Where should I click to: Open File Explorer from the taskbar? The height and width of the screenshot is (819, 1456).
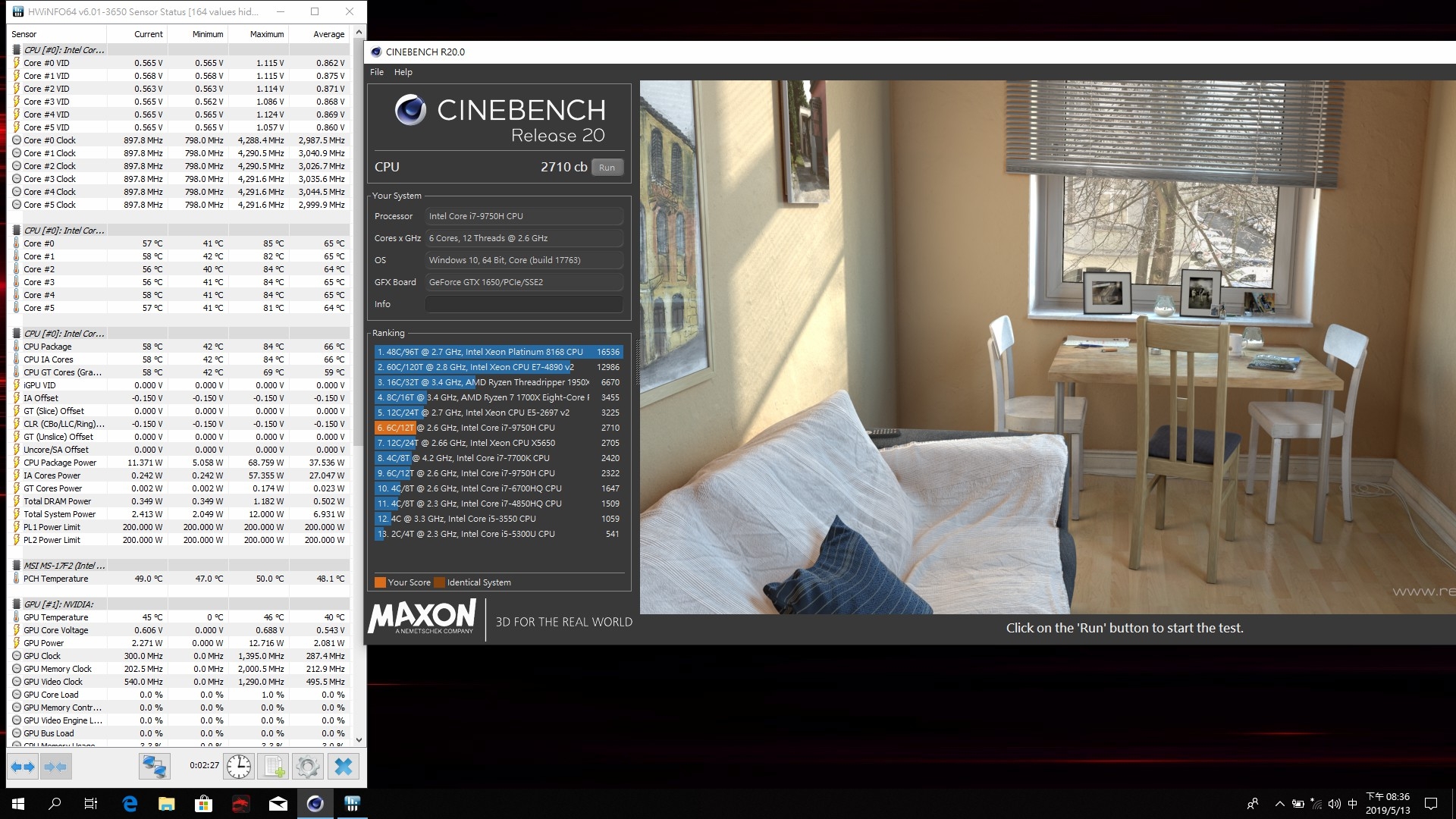click(167, 804)
